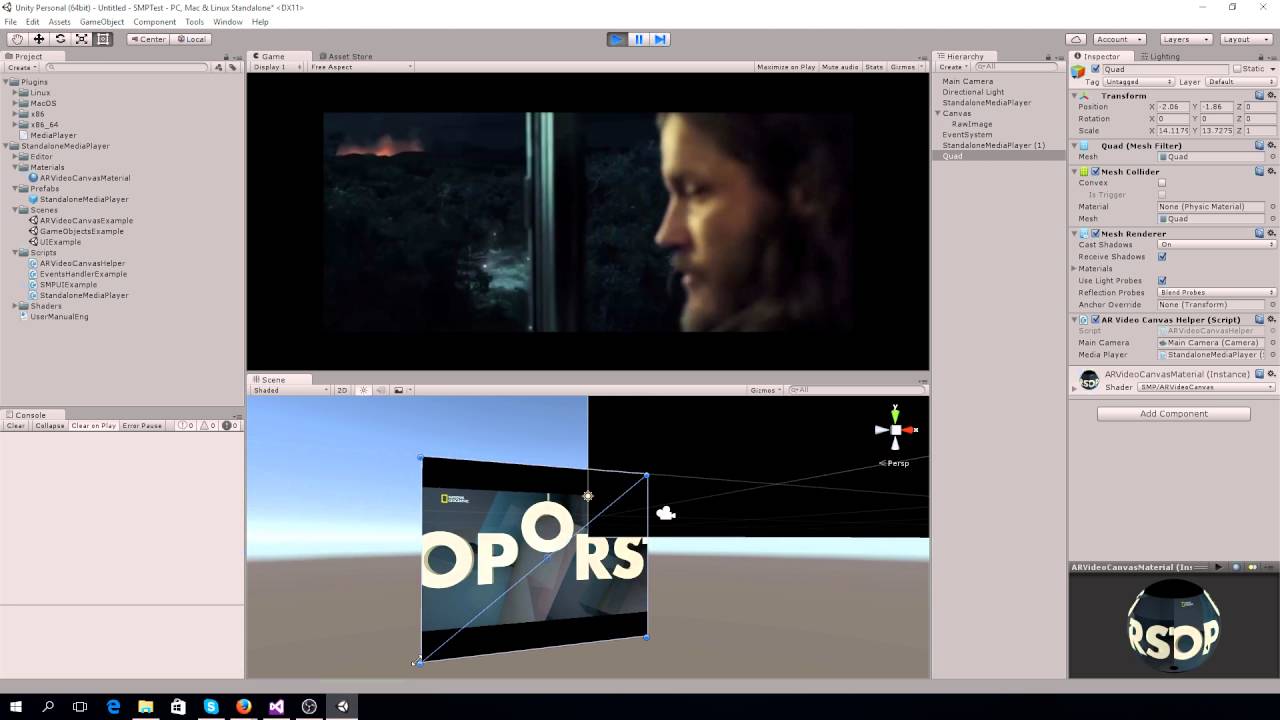Open the Window menu
The width and height of the screenshot is (1280, 720).
pos(227,21)
